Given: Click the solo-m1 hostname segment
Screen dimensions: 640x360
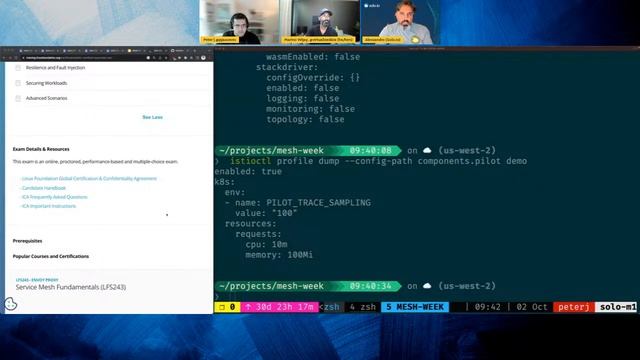Looking at the screenshot, I should [617, 307].
